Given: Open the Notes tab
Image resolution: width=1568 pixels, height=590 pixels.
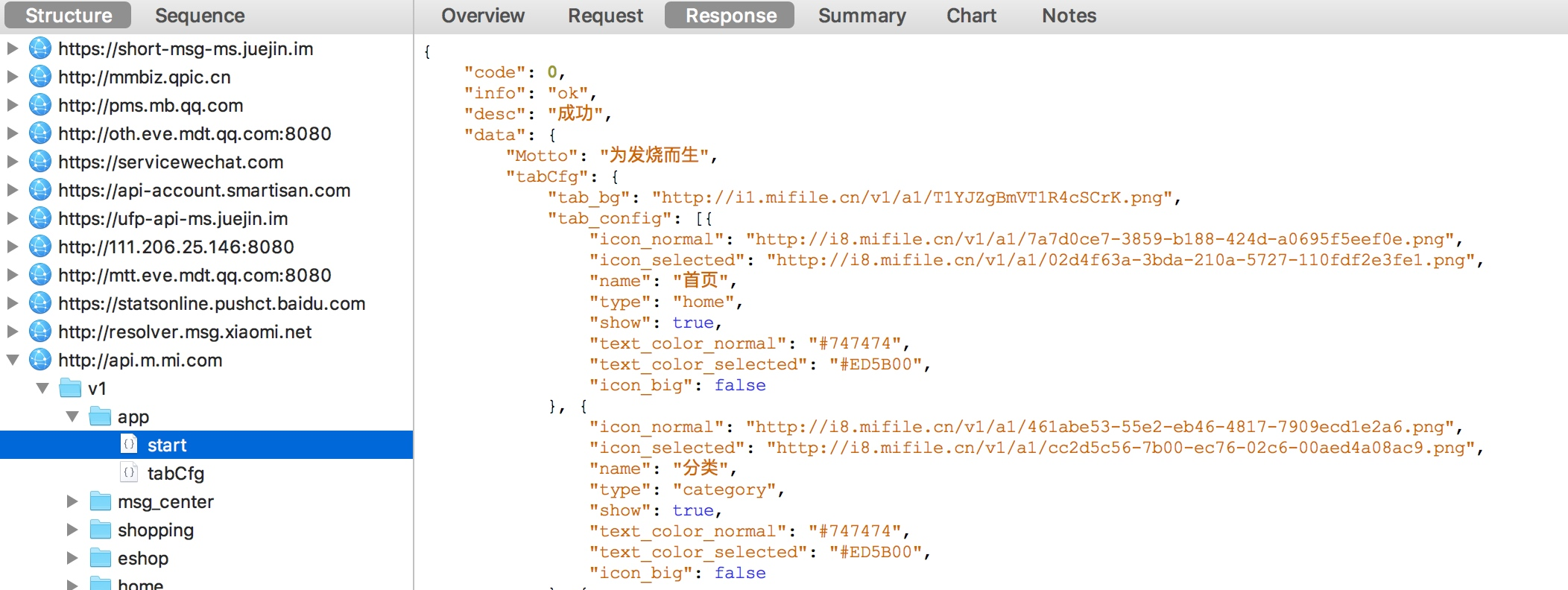Looking at the screenshot, I should (1069, 16).
